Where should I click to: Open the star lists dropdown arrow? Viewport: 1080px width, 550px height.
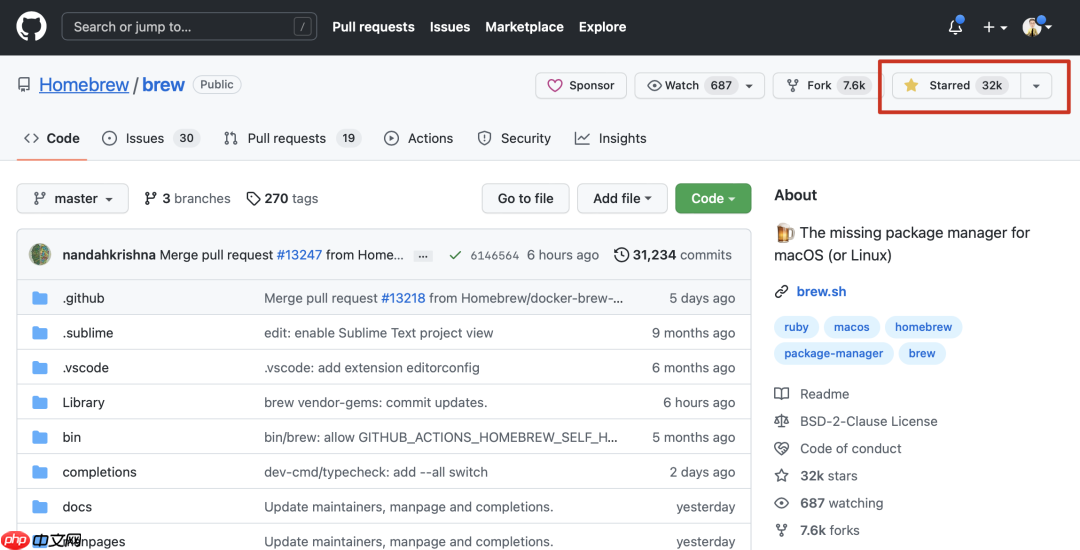click(x=1036, y=86)
